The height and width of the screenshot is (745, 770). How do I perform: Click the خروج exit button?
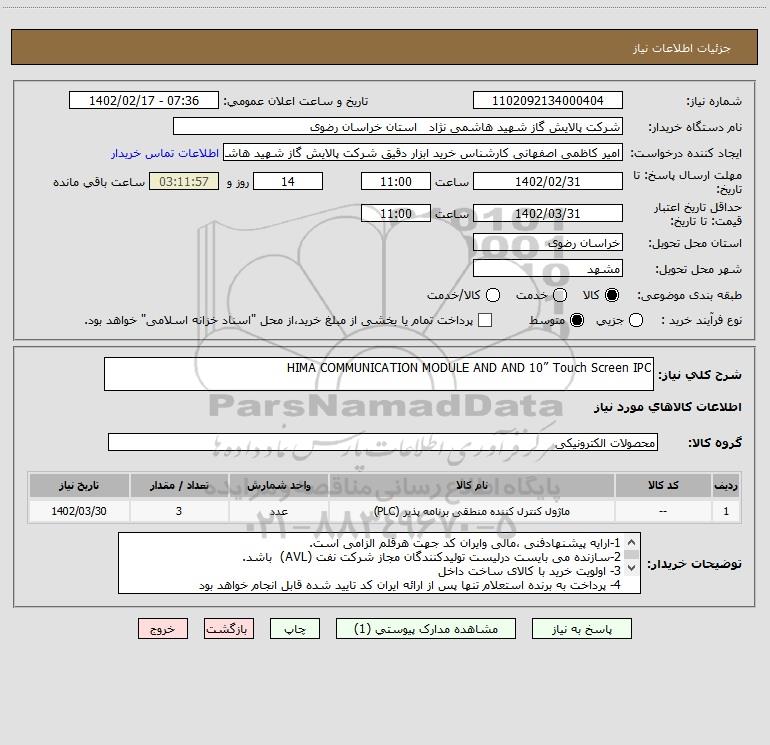163,629
